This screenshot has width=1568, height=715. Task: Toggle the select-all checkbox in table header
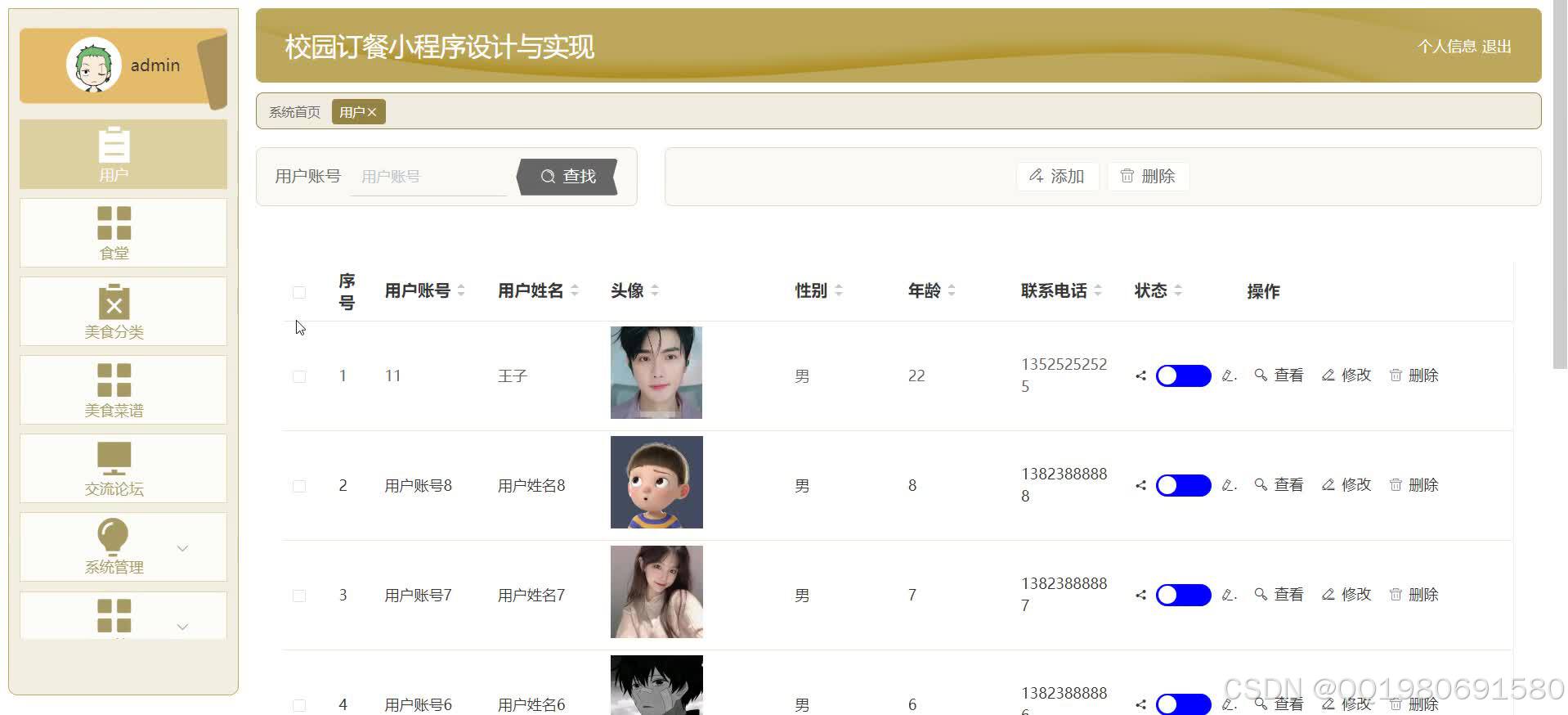[x=299, y=292]
